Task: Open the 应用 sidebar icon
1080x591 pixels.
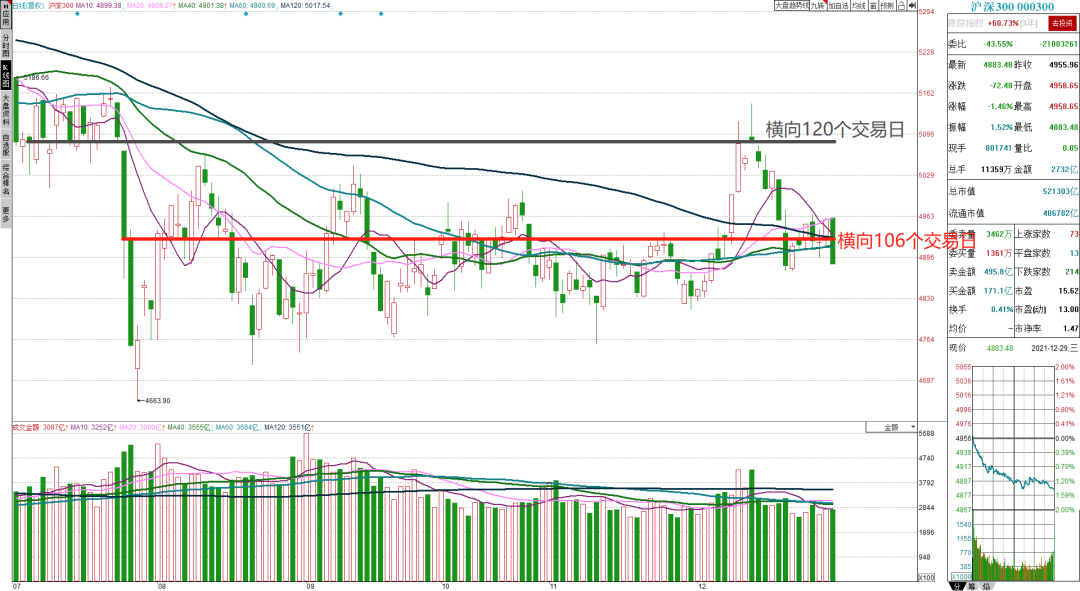Action: pos(6,14)
